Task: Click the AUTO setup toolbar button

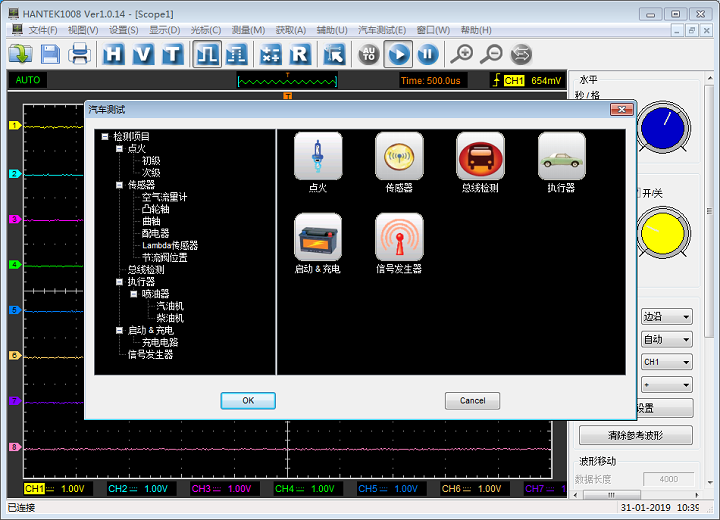Action: (368, 54)
